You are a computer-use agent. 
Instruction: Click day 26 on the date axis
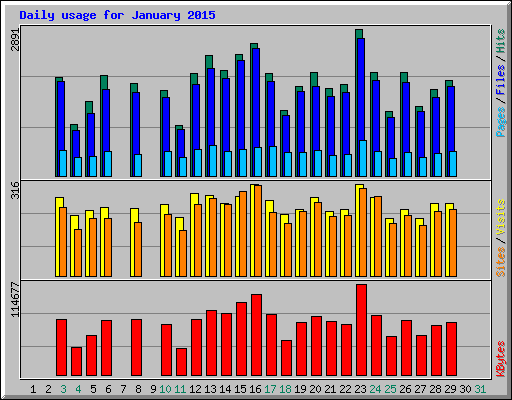click(x=405, y=389)
